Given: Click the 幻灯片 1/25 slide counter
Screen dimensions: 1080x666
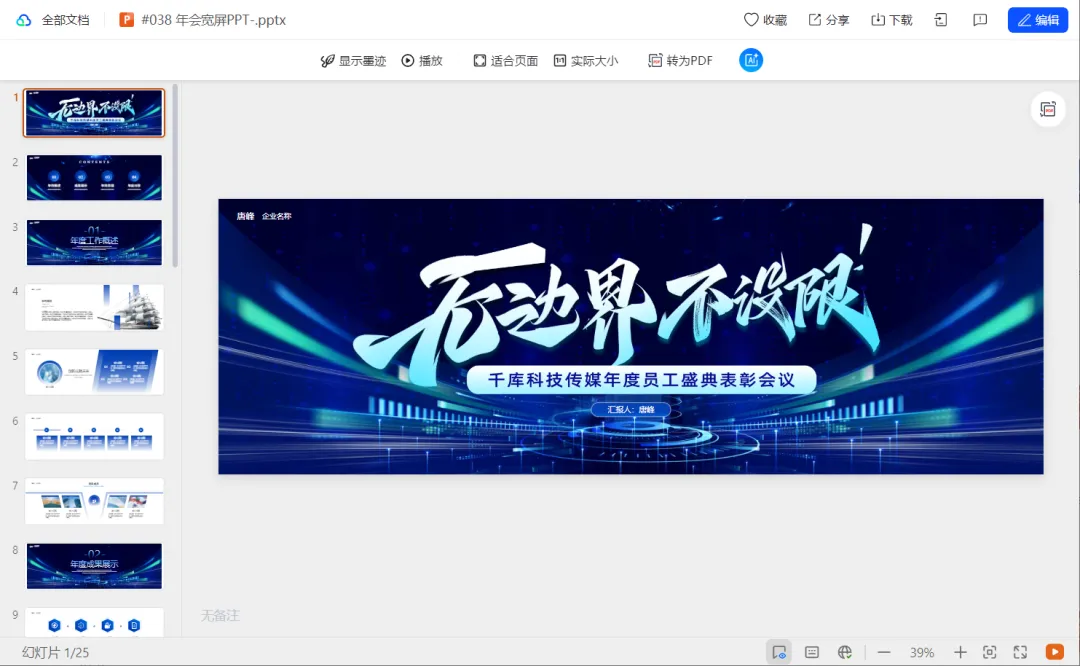Looking at the screenshot, I should tap(55, 652).
